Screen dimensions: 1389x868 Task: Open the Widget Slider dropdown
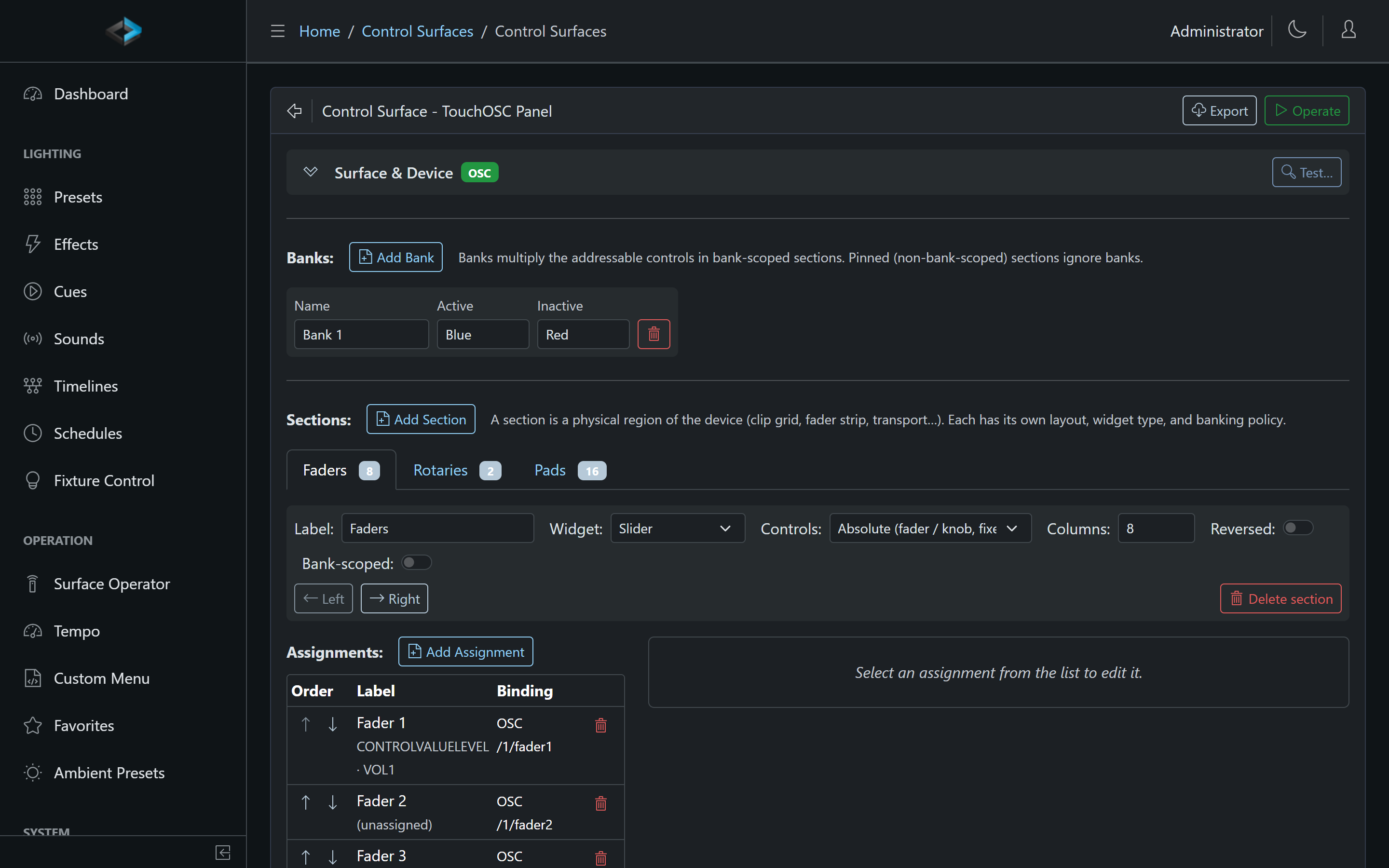pos(677,528)
